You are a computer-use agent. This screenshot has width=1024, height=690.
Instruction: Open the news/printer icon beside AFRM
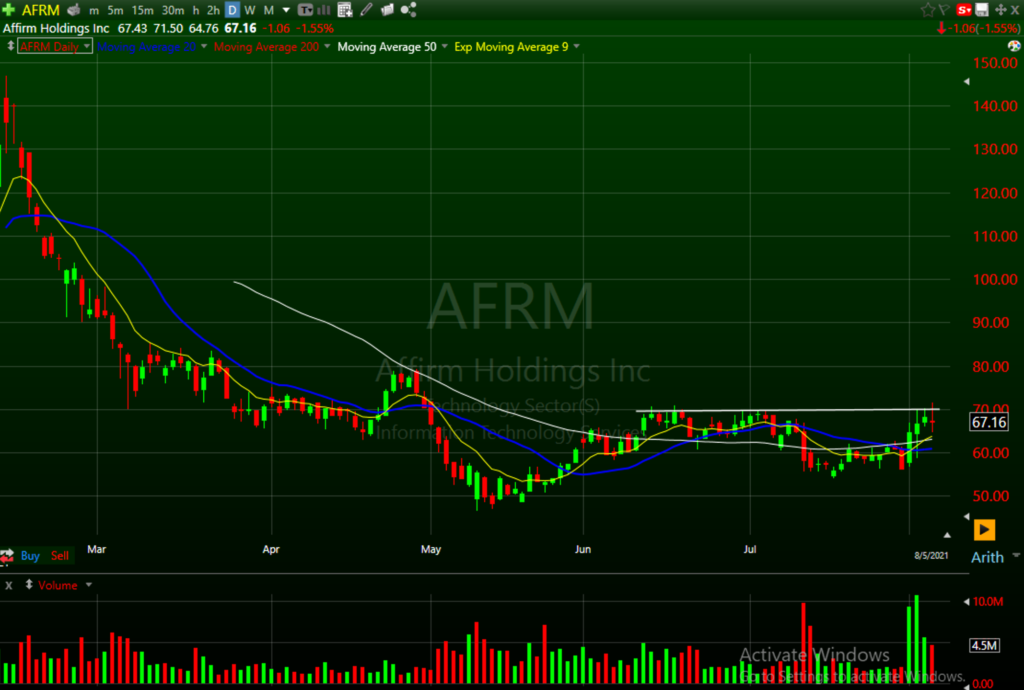pos(74,10)
